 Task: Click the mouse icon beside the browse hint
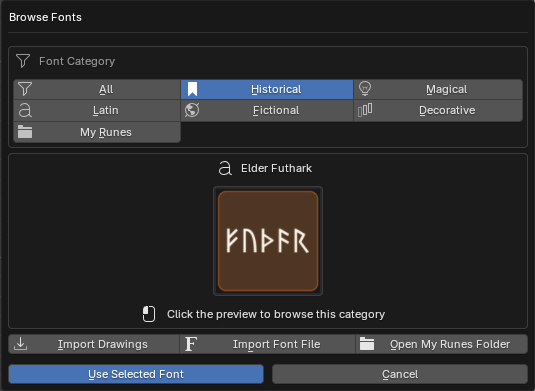click(x=149, y=314)
